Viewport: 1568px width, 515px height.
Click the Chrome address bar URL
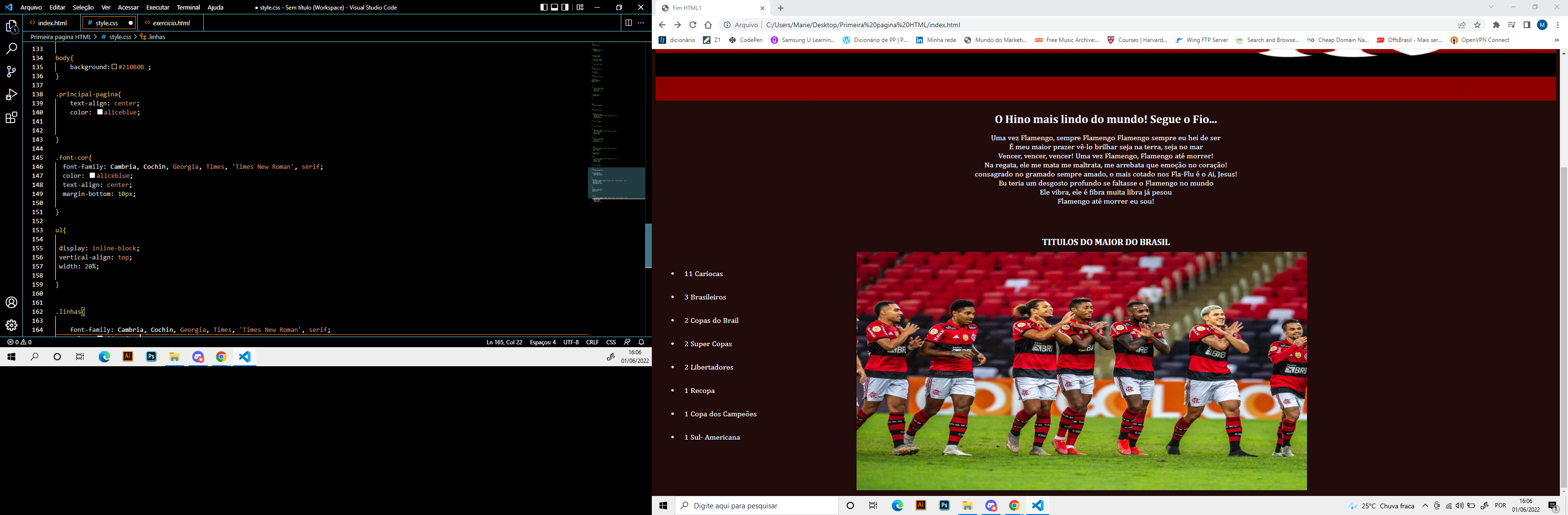[x=863, y=25]
